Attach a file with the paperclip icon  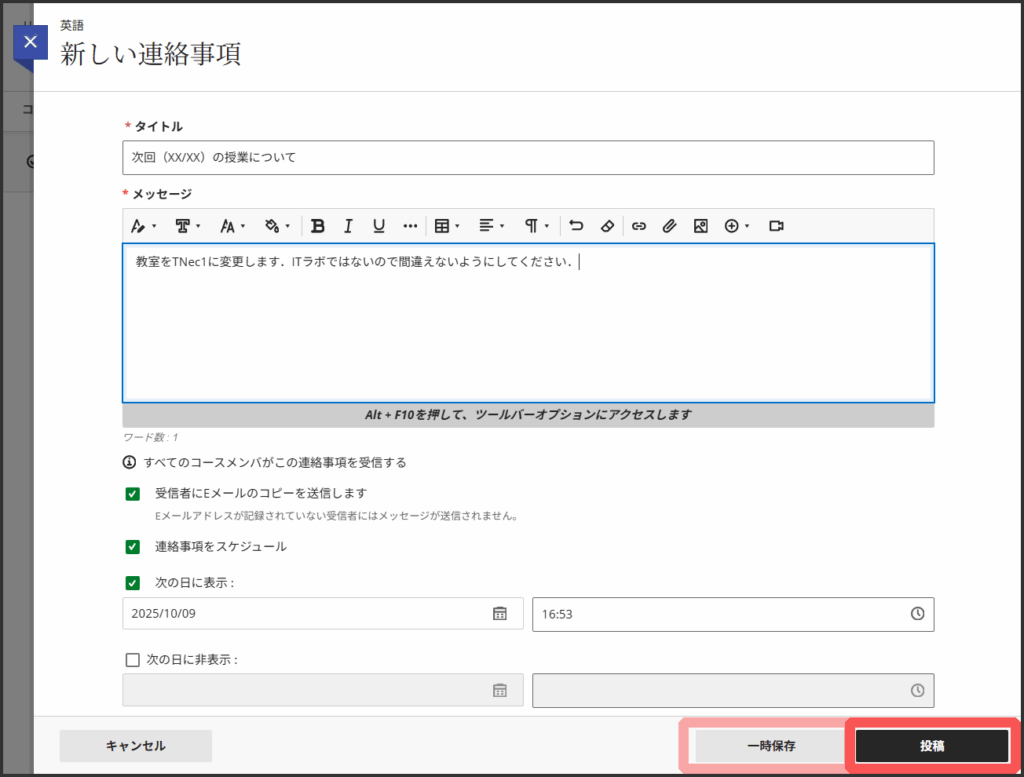(670, 226)
